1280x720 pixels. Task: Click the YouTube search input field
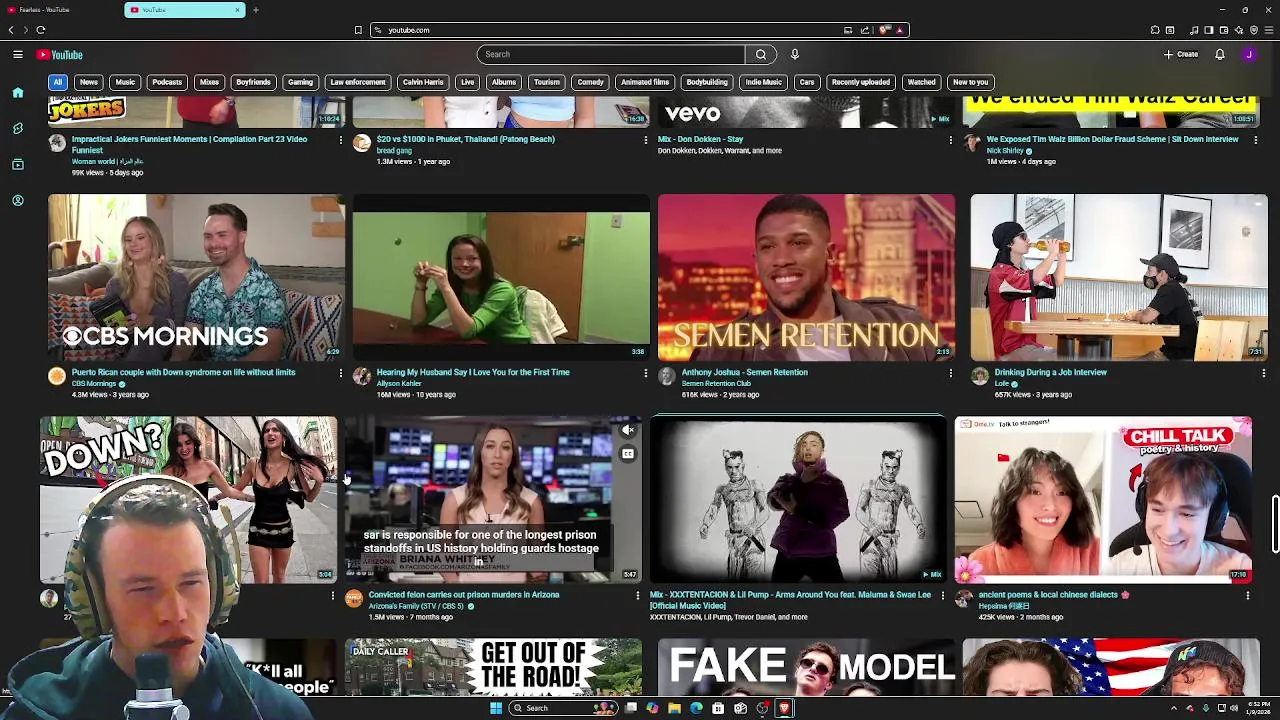[x=611, y=54]
